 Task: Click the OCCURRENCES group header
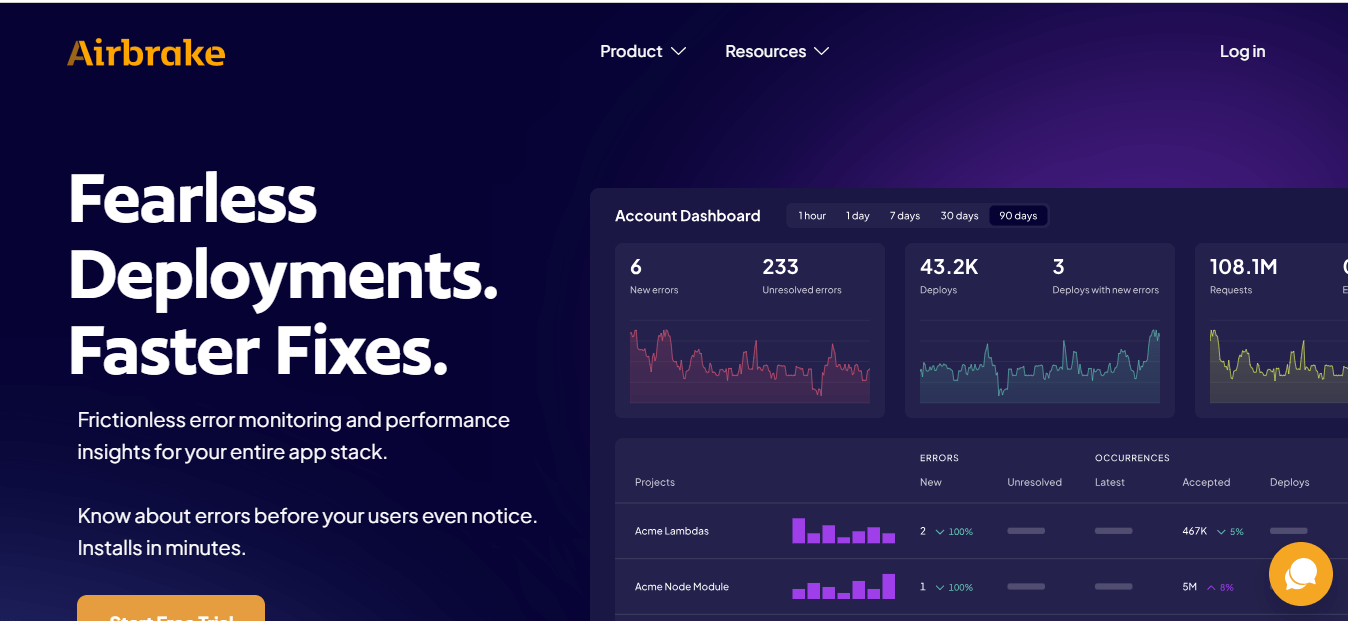pos(1132,458)
